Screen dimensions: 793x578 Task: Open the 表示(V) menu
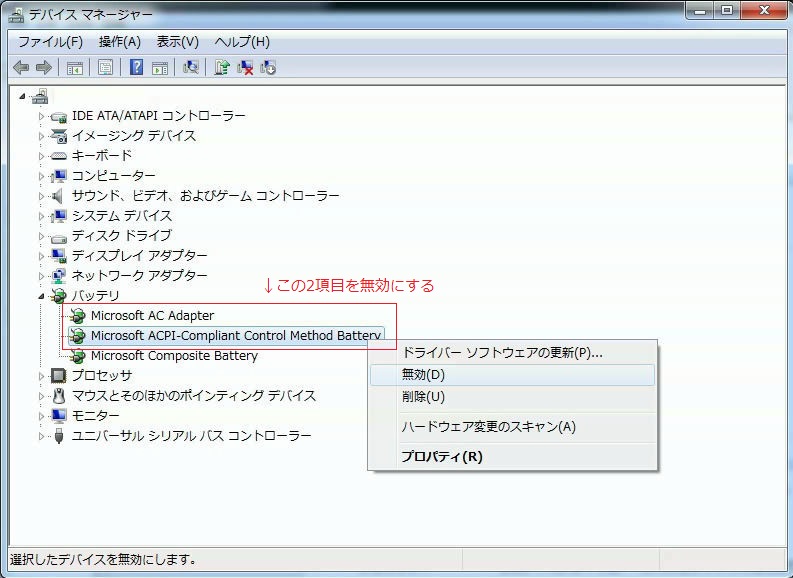click(x=178, y=41)
